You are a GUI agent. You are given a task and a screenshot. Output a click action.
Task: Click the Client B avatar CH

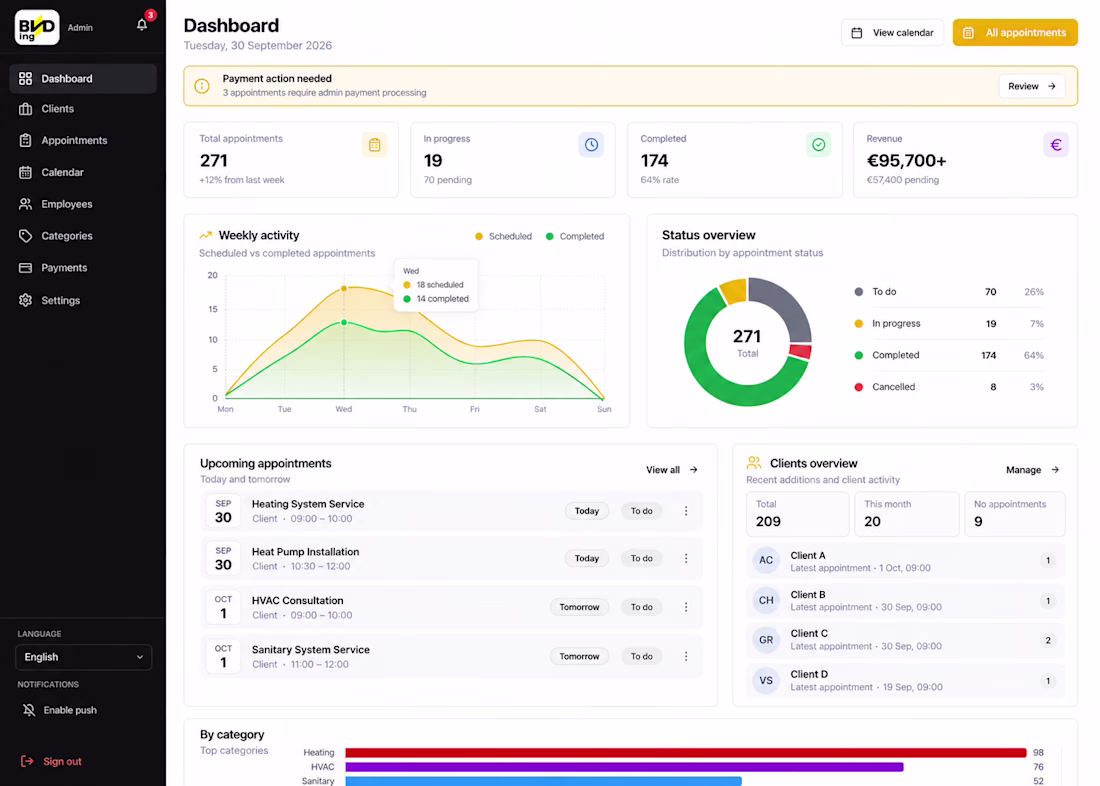point(766,601)
